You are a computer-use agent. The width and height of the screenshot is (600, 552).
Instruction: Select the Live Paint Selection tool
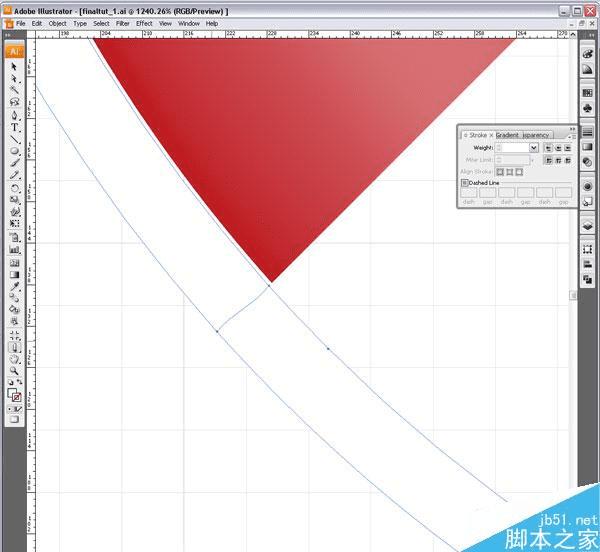pyautogui.click(x=14, y=321)
